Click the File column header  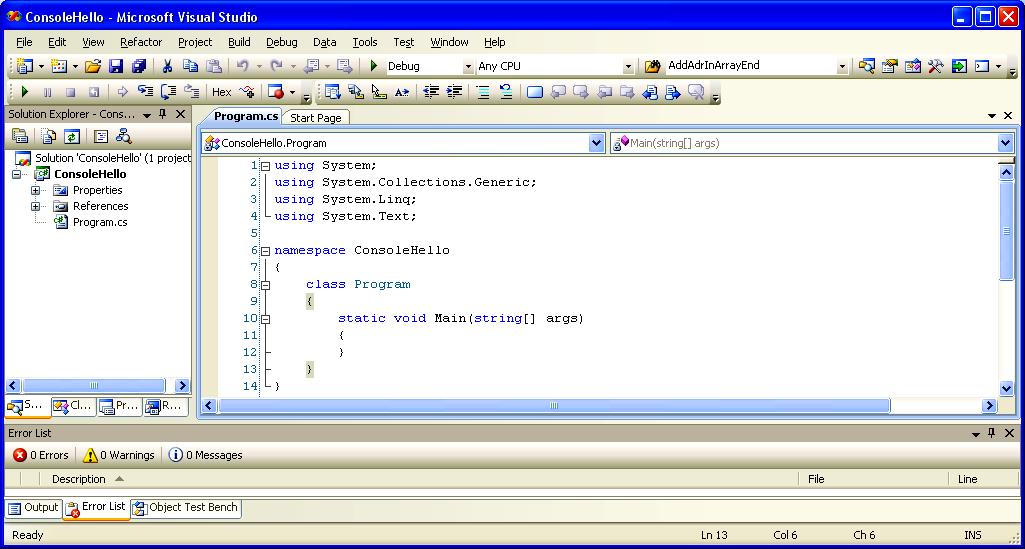(873, 479)
